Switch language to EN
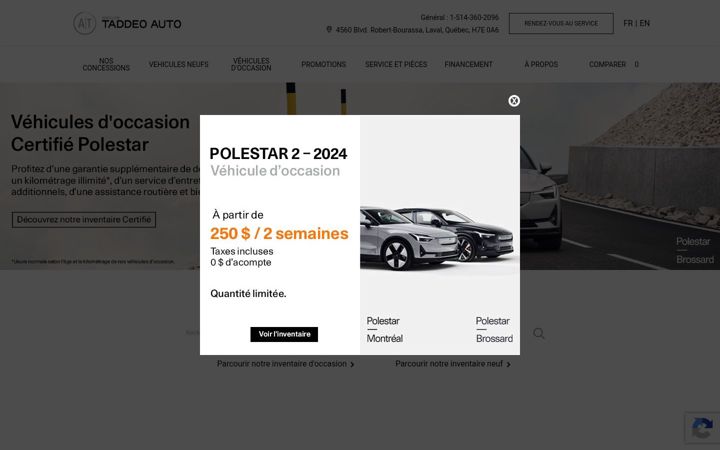Screen dimensions: 720x450 pyautogui.click(x=645, y=23)
